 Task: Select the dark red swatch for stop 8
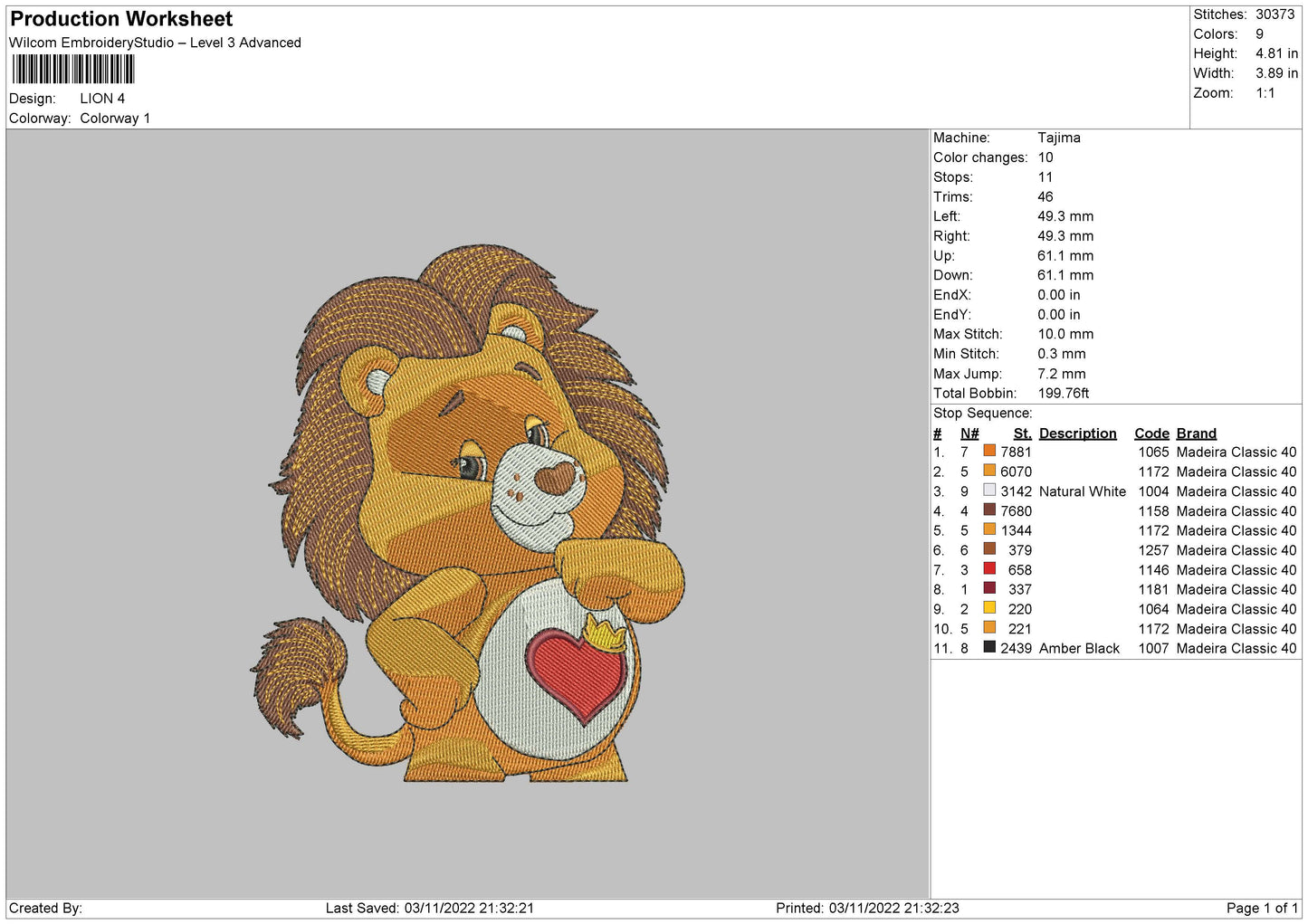tap(989, 589)
